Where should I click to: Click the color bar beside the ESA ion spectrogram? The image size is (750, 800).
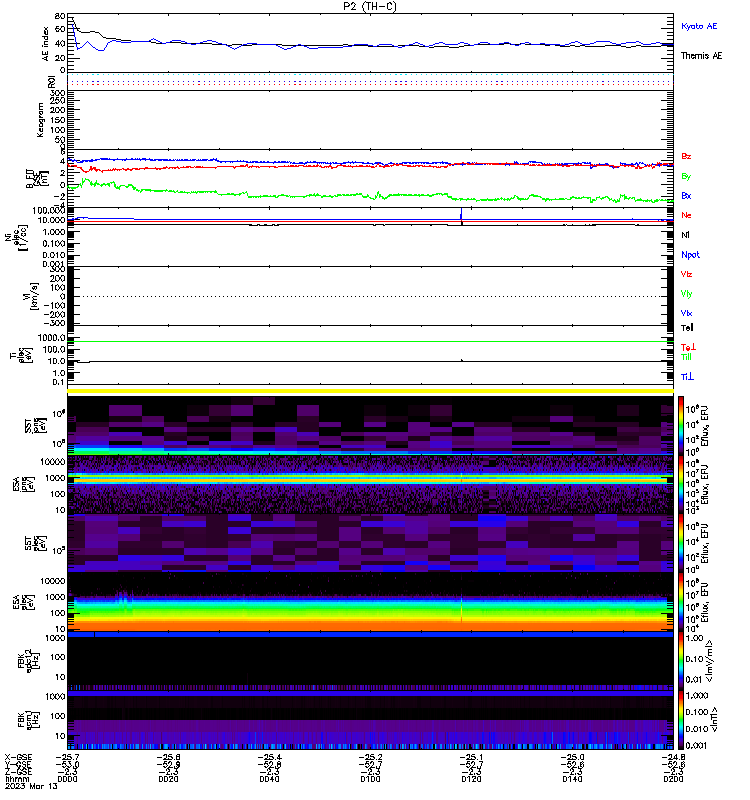click(x=681, y=484)
